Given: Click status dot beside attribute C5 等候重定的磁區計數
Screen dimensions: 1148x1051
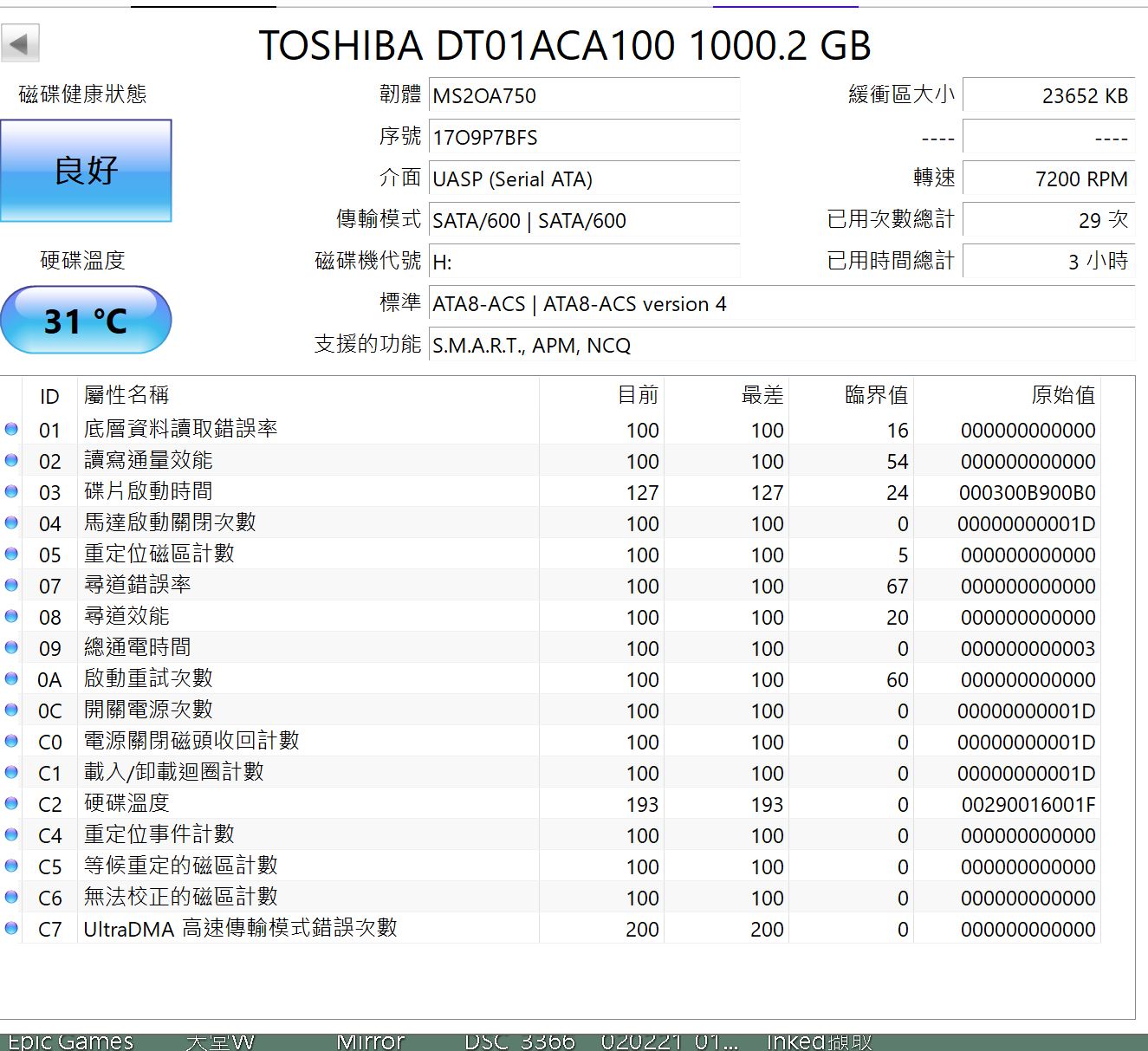Looking at the screenshot, I should 11,866.
